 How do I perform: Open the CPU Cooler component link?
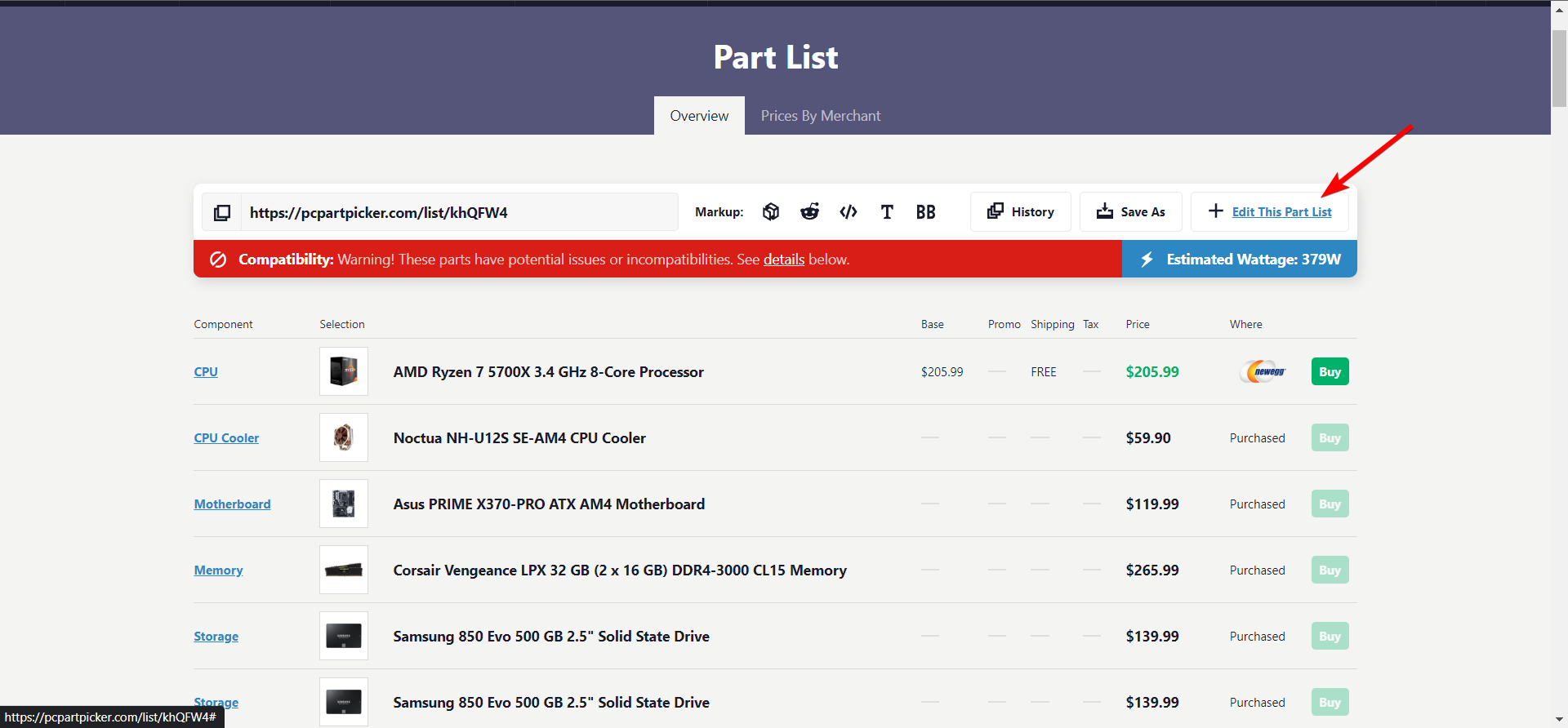[x=226, y=438]
